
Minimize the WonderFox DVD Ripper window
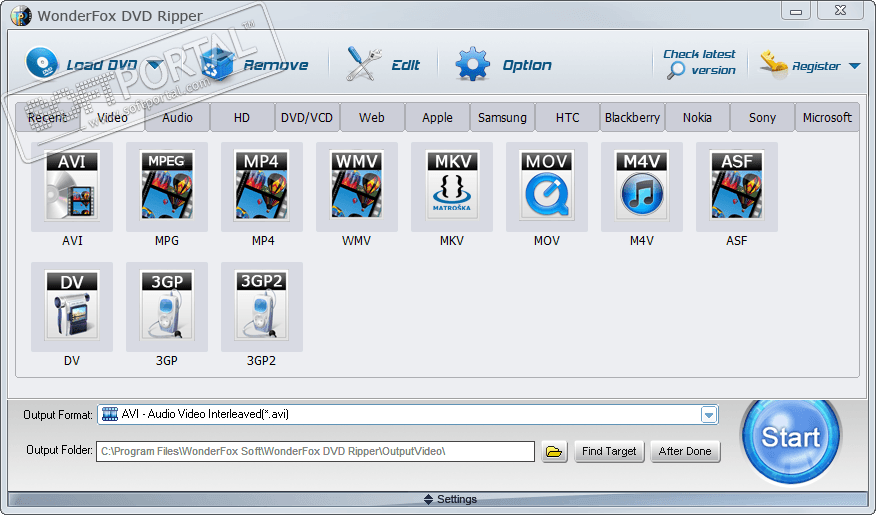pyautogui.click(x=796, y=11)
